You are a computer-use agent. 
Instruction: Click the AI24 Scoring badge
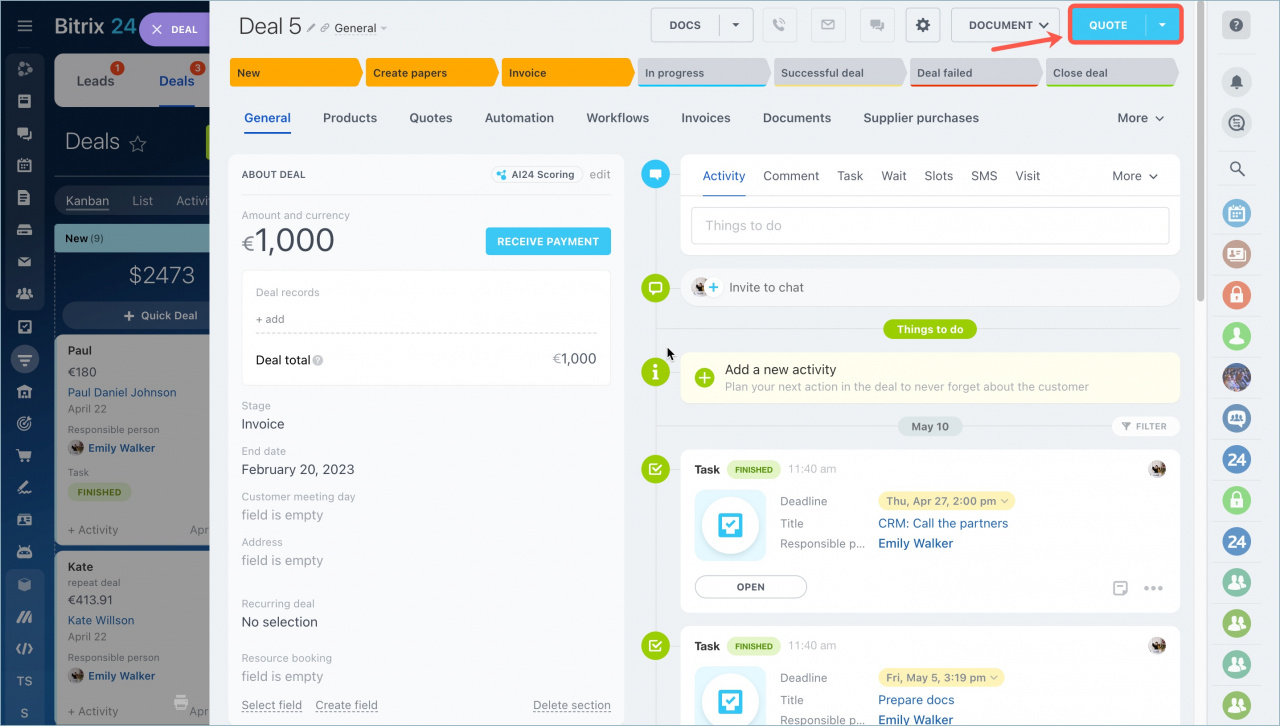click(x=537, y=174)
